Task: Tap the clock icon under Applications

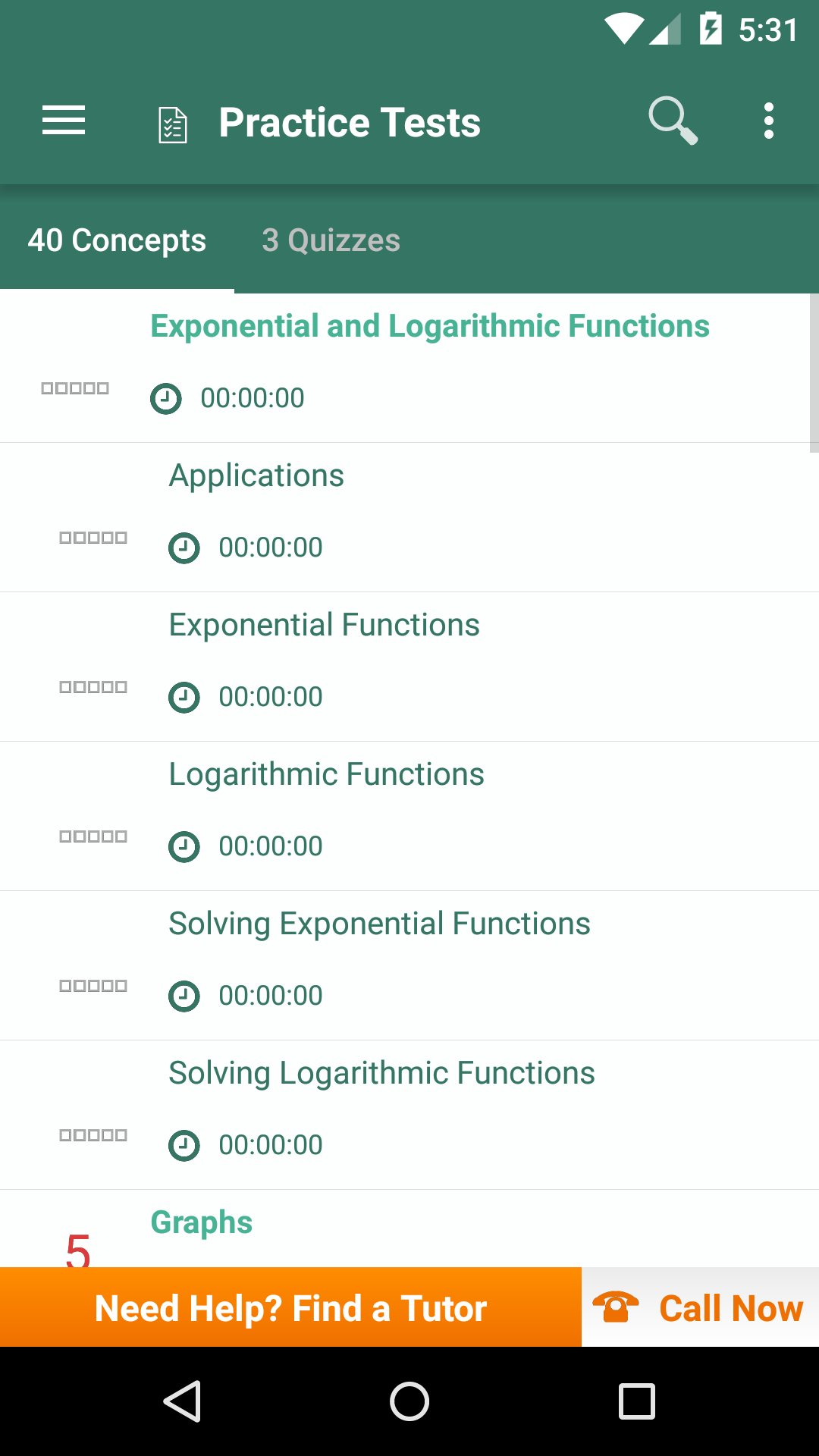Action: click(x=184, y=548)
